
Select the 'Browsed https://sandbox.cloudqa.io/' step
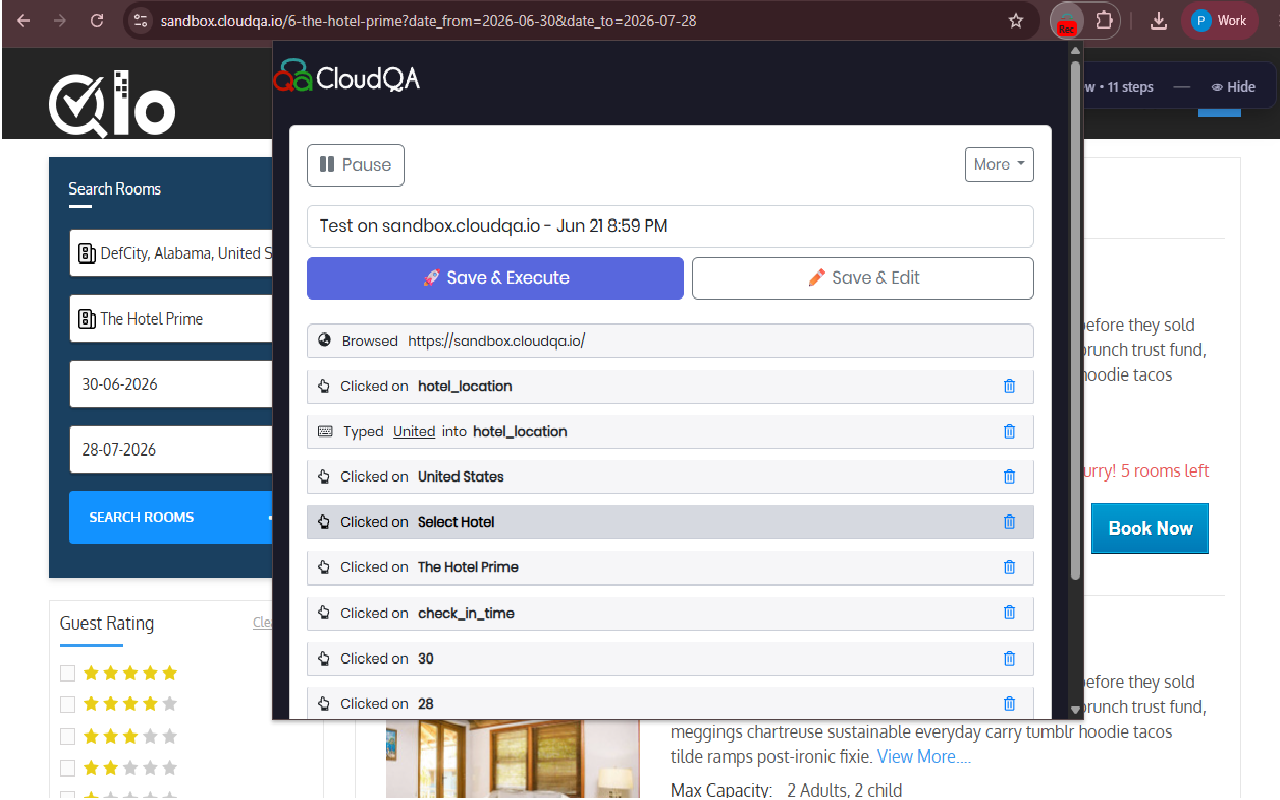670,341
